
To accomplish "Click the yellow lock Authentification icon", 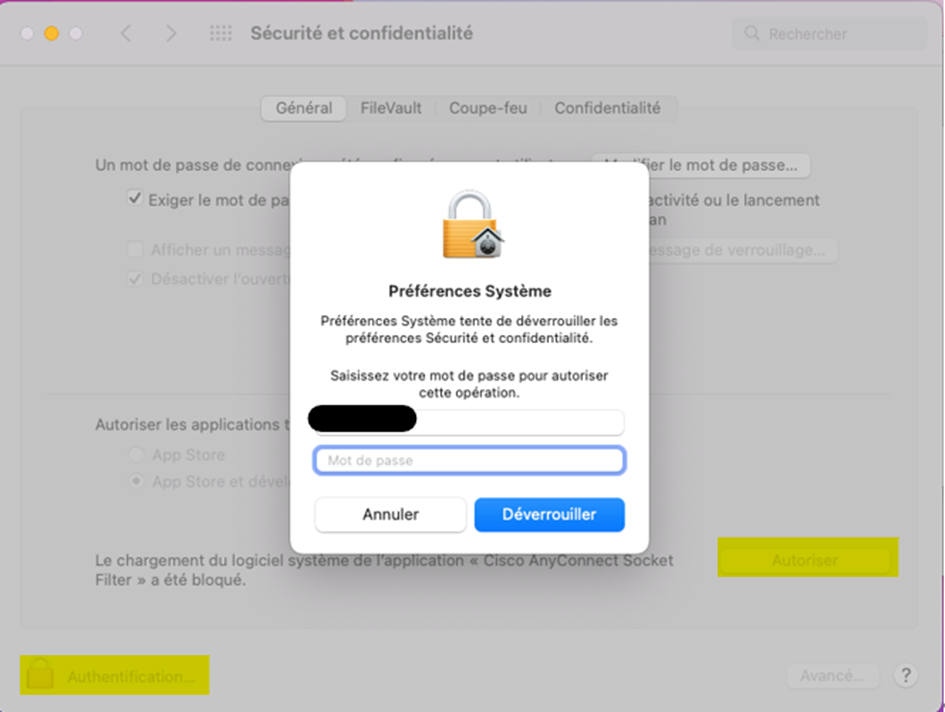I will (x=40, y=673).
